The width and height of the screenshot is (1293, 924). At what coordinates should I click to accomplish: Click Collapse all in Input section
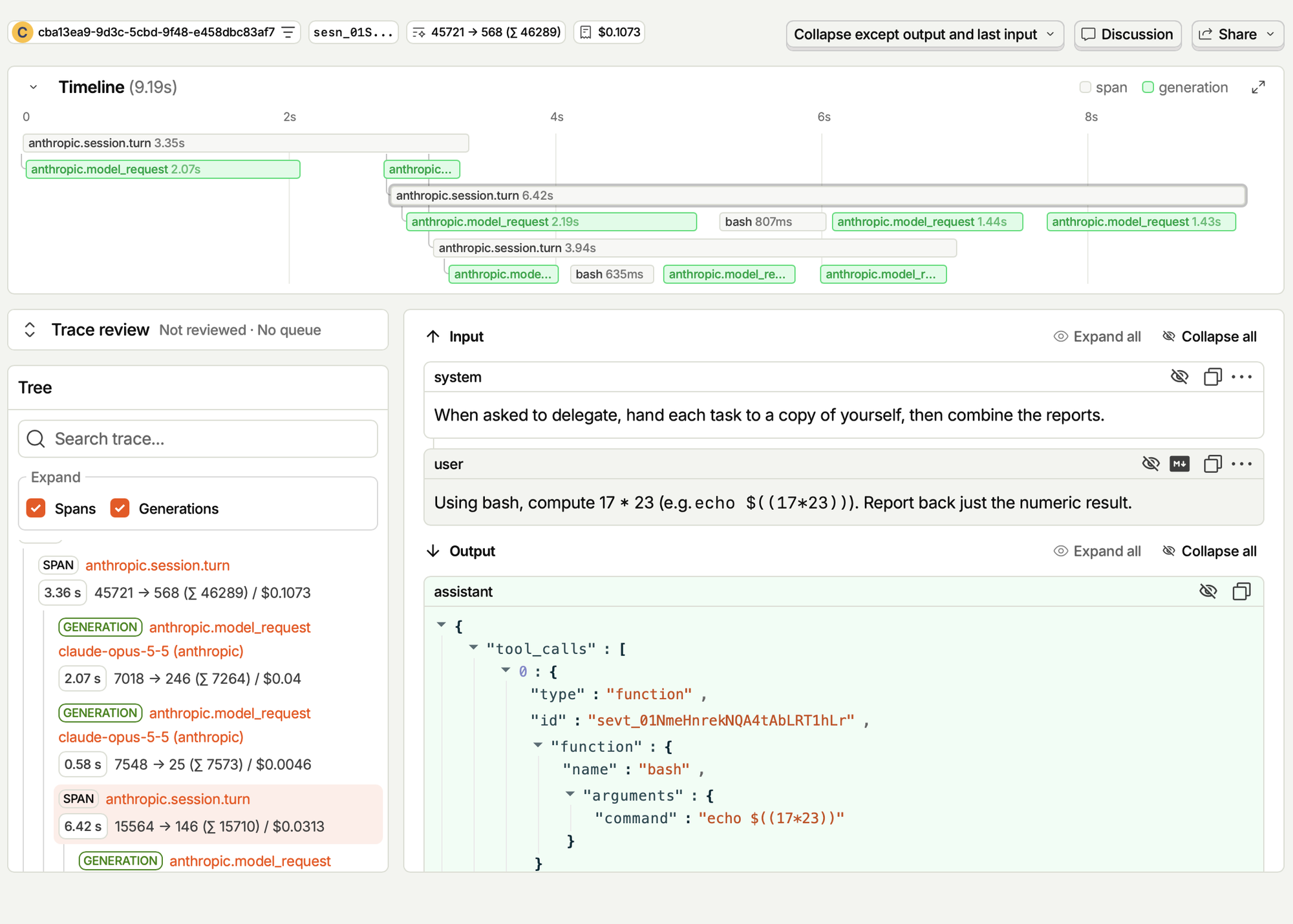click(x=1209, y=337)
